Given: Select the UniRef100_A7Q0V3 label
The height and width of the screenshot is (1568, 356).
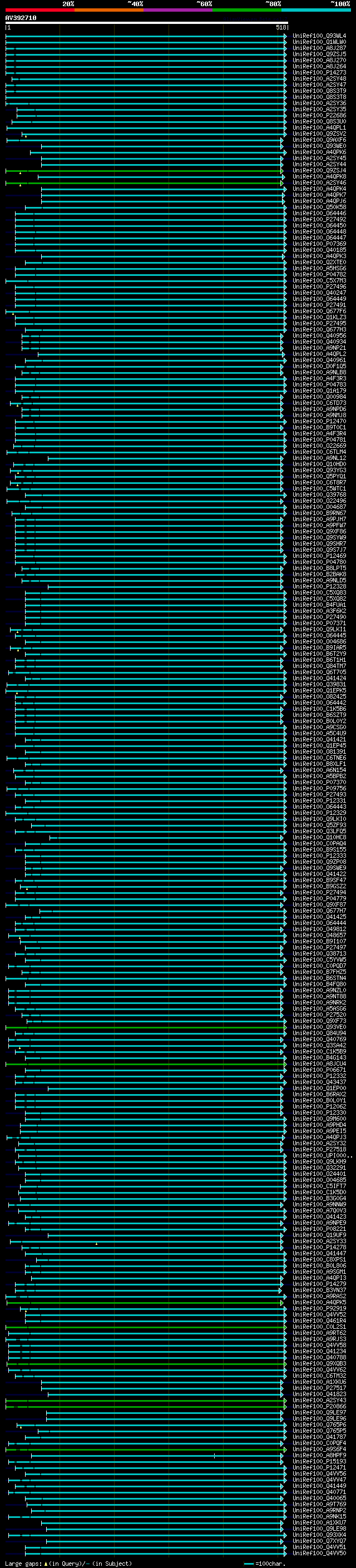Looking at the screenshot, I should (319, 1211).
